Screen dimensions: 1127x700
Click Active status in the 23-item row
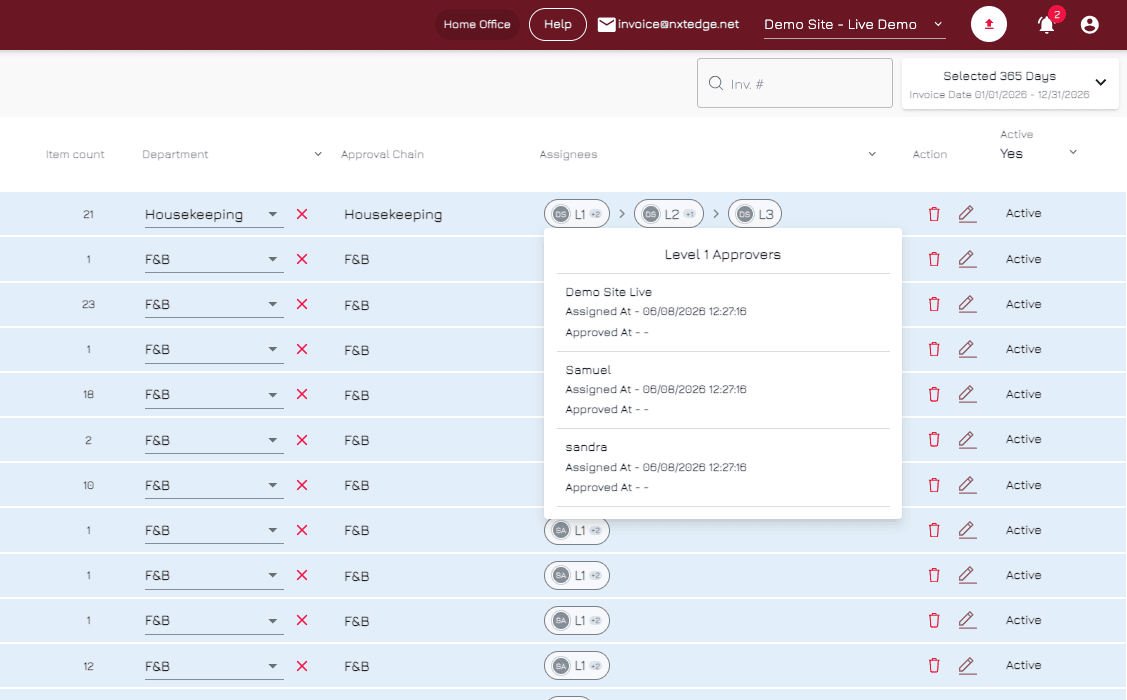(1023, 304)
